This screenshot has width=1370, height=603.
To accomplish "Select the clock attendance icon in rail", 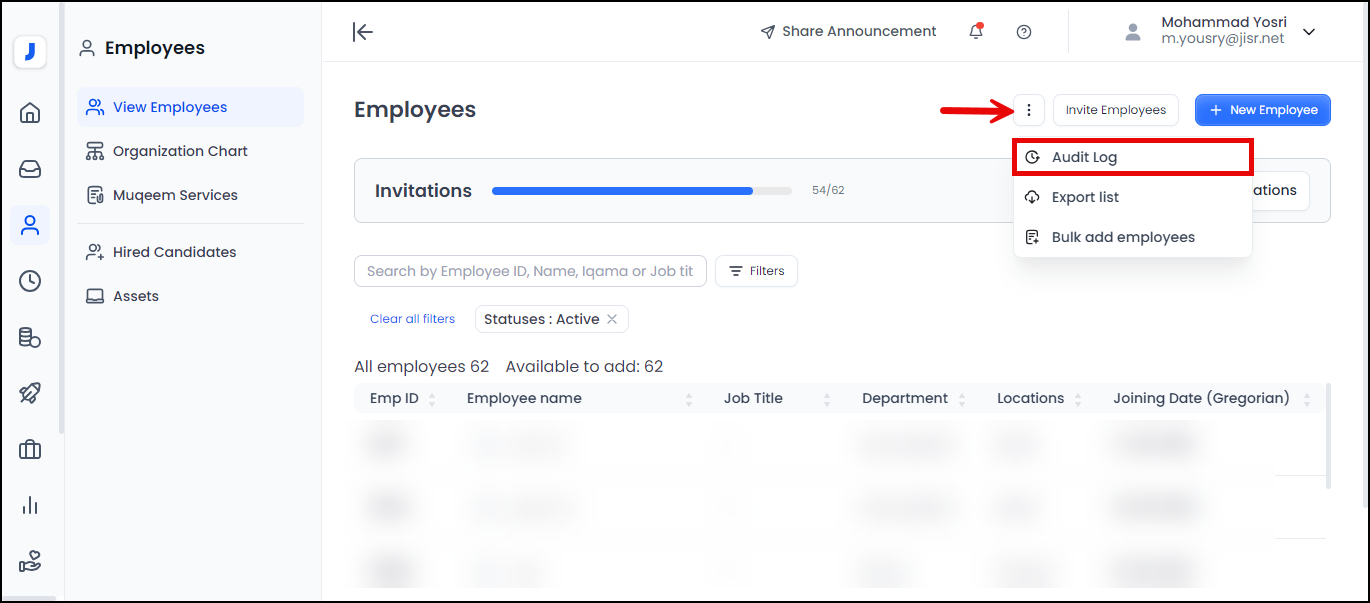I will 30,281.
